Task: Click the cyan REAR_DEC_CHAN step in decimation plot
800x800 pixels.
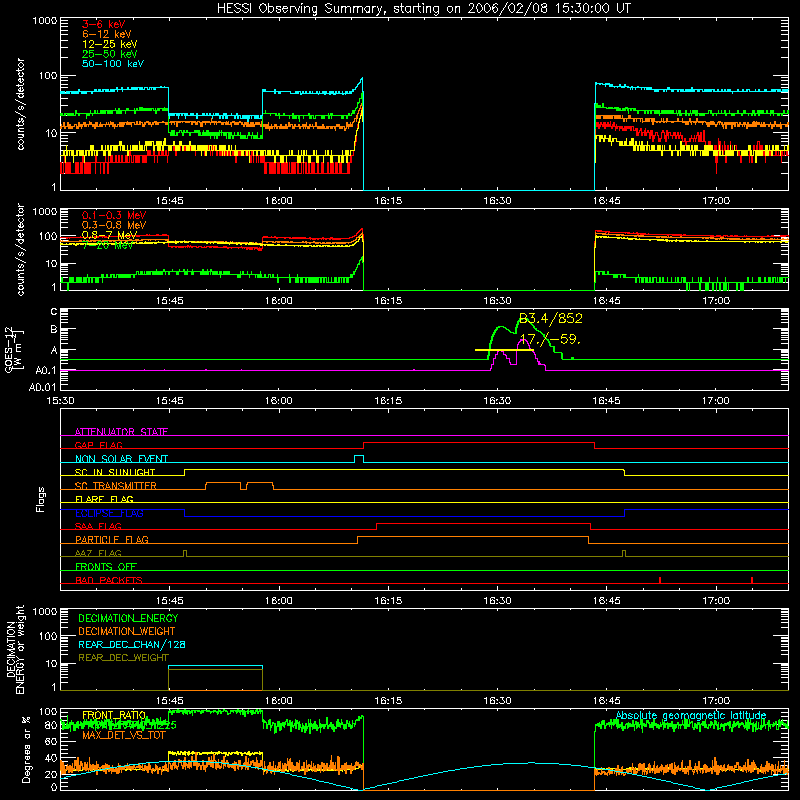Action: click(215, 666)
